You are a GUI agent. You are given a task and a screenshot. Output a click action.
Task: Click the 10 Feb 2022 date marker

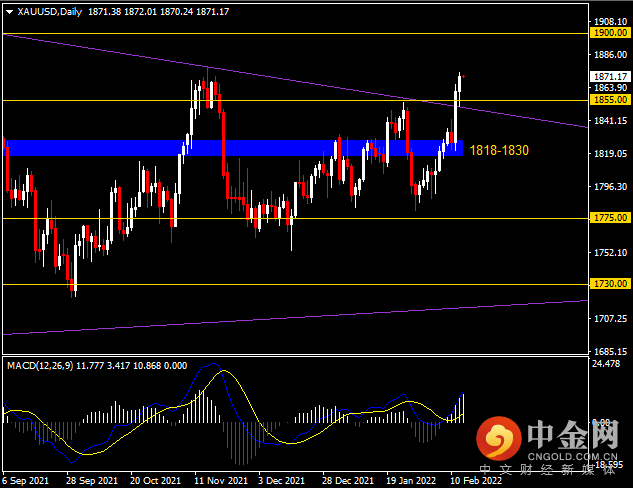point(476,481)
